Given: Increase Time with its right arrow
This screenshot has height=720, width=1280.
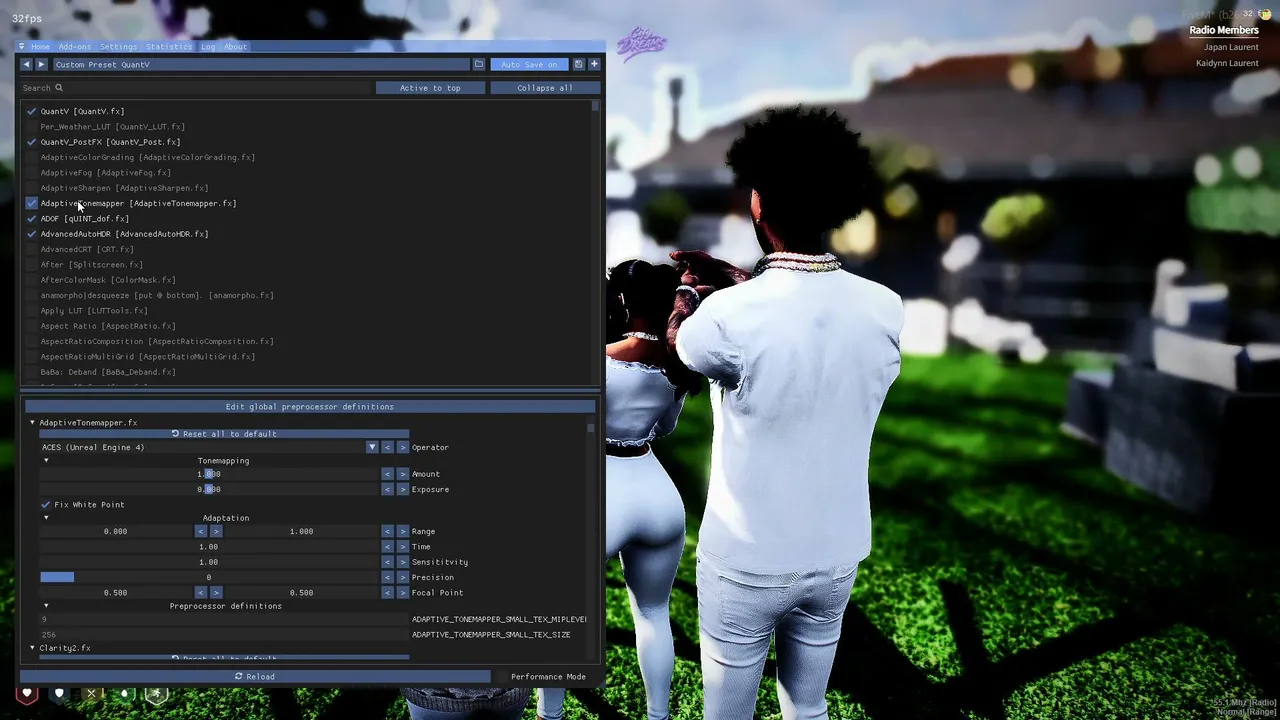Looking at the screenshot, I should point(402,547).
